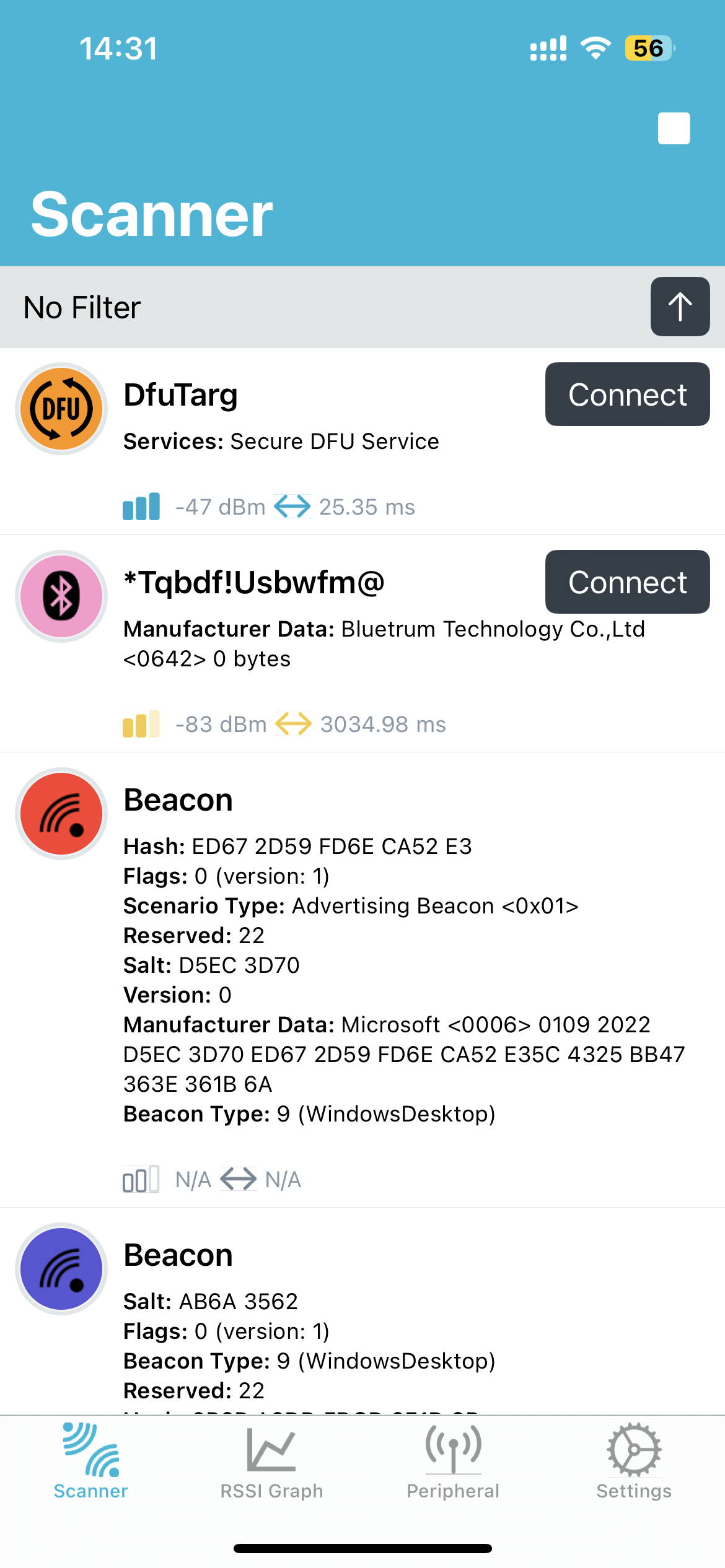
Task: Stop scanning with the white square button
Action: pos(674,128)
